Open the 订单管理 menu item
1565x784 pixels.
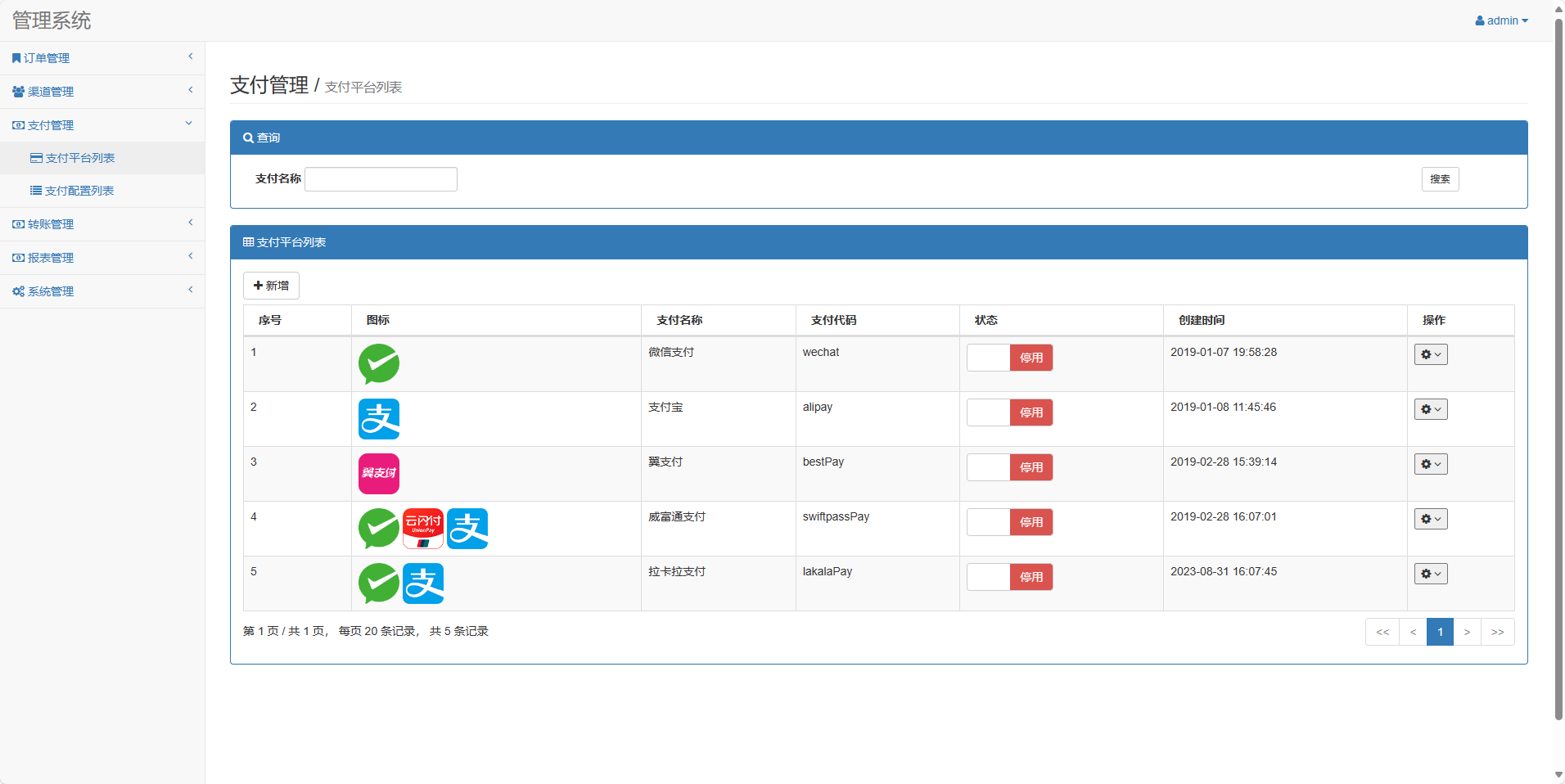pyautogui.click(x=102, y=58)
